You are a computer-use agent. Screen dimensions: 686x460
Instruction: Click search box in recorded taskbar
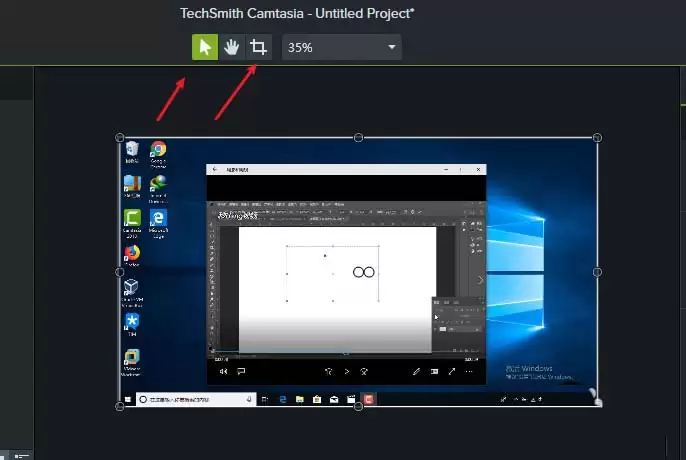click(x=196, y=399)
